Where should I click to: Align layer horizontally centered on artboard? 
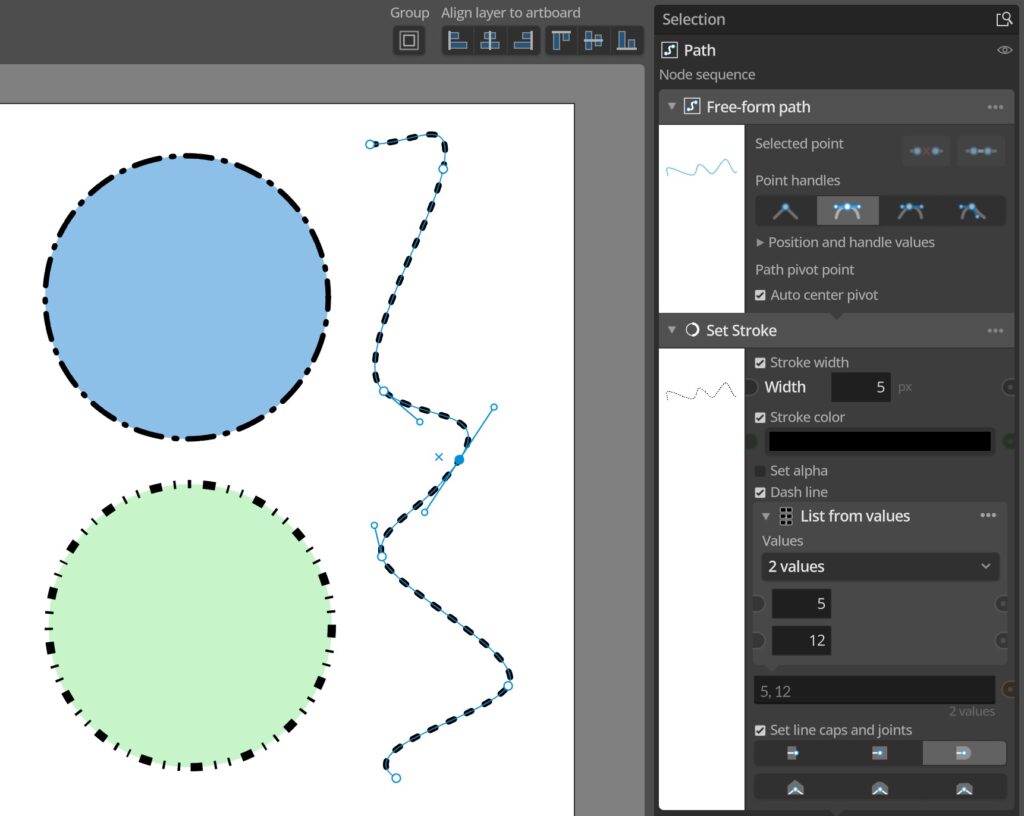click(490, 40)
